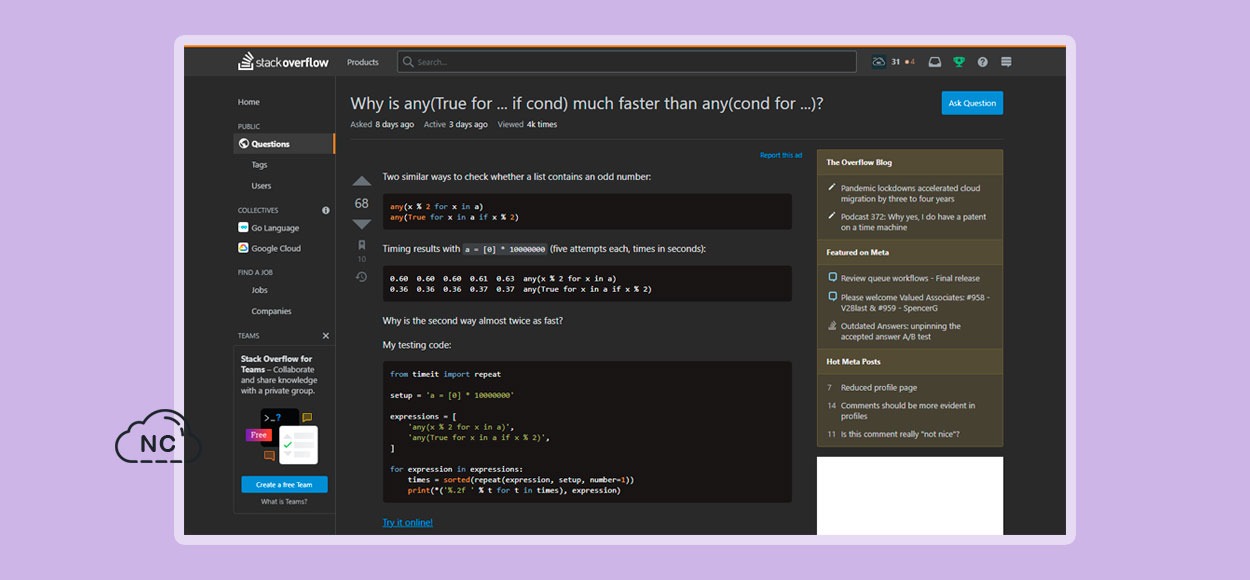Click the question vote count 68
The image size is (1250, 580).
coord(362,203)
